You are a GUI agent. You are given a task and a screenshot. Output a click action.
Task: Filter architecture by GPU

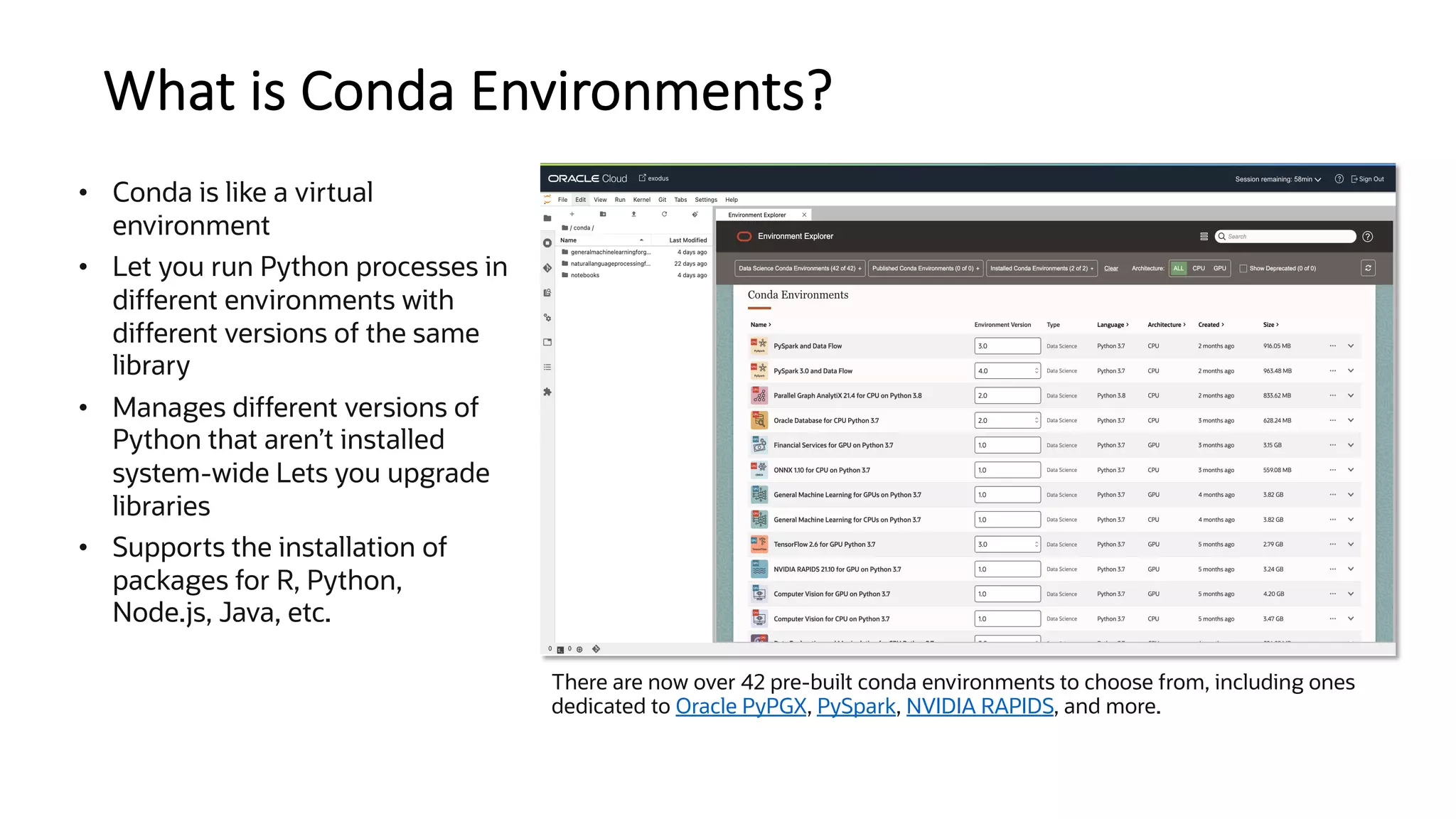(x=1219, y=269)
